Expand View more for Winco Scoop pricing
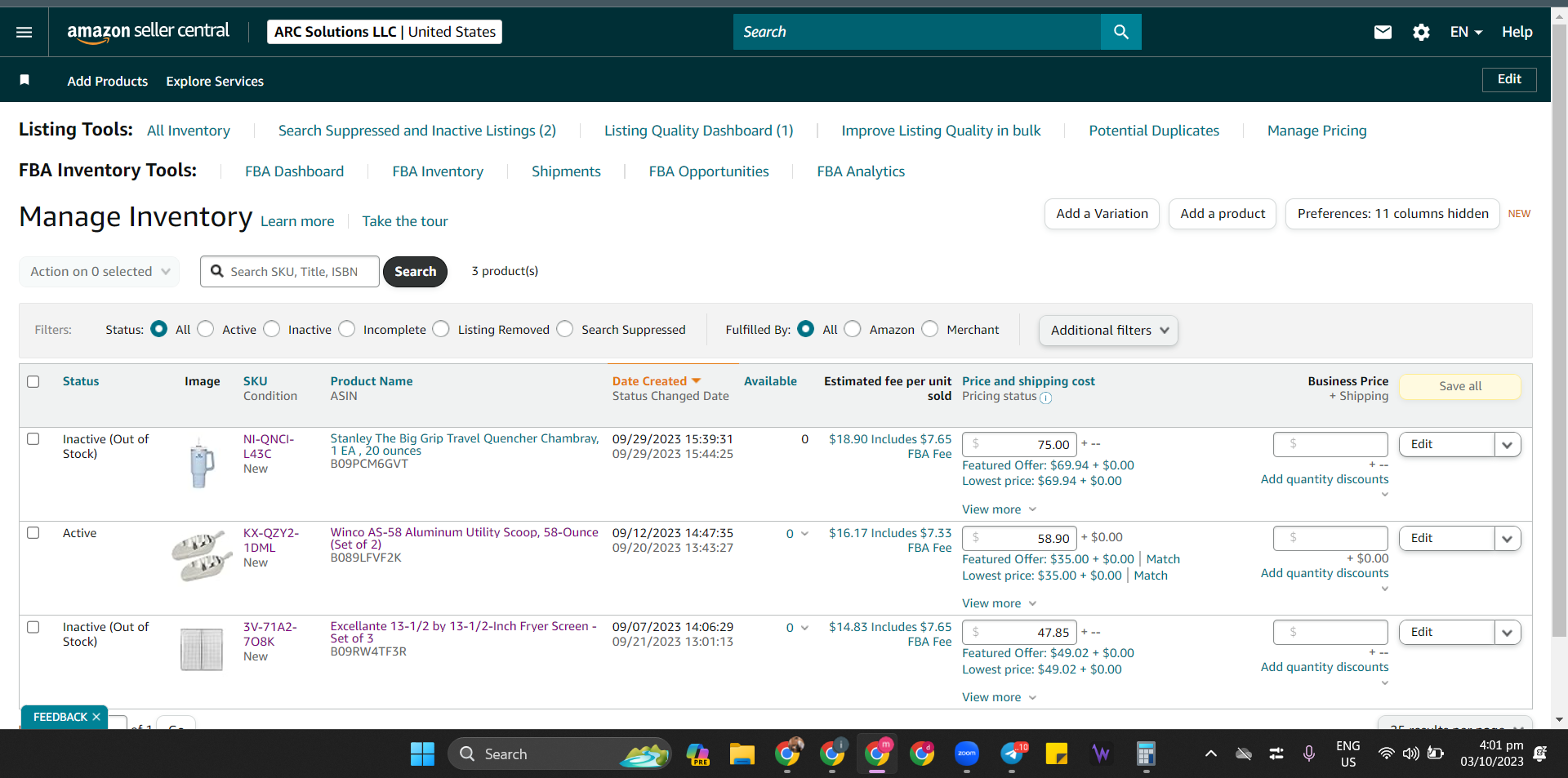This screenshot has width=1568, height=778. click(999, 603)
